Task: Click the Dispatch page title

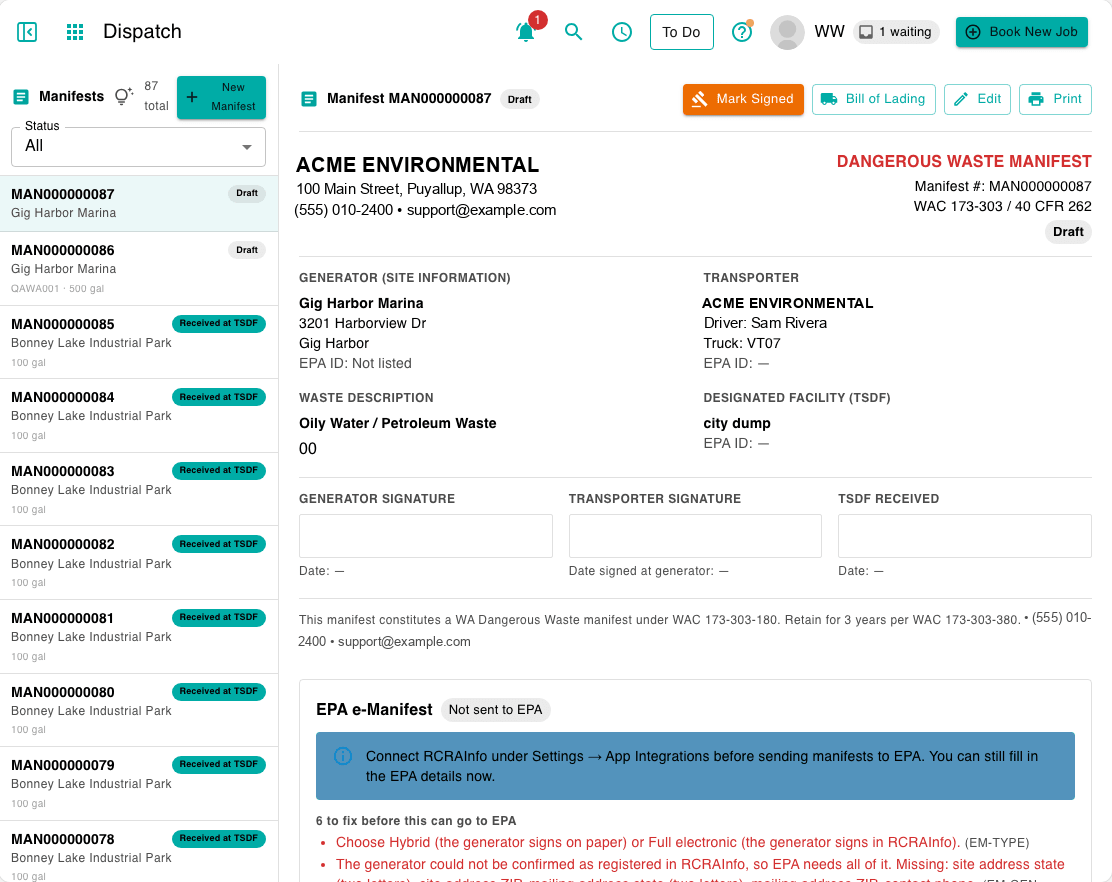Action: click(x=143, y=32)
